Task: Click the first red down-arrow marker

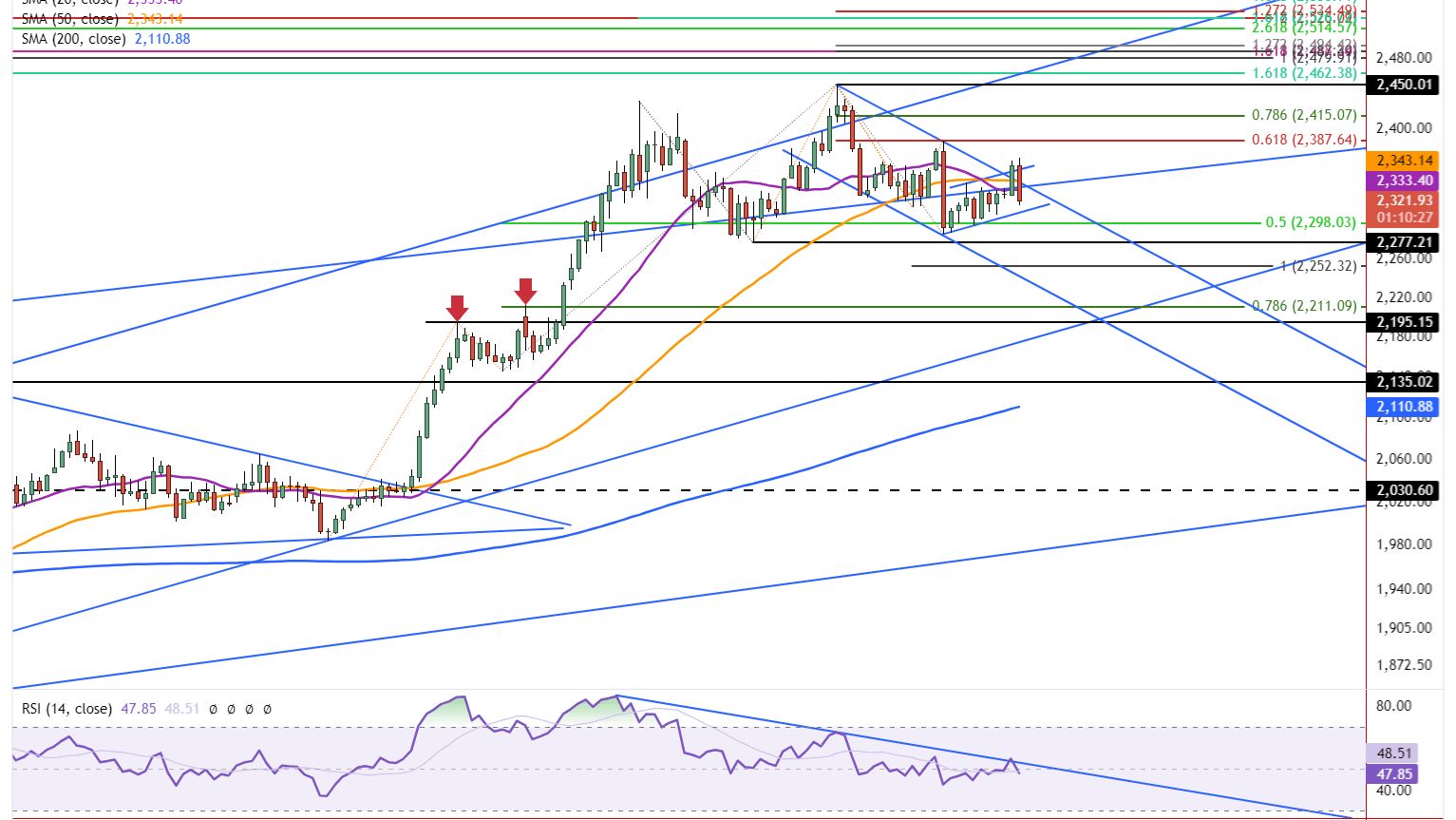Action: (457, 308)
